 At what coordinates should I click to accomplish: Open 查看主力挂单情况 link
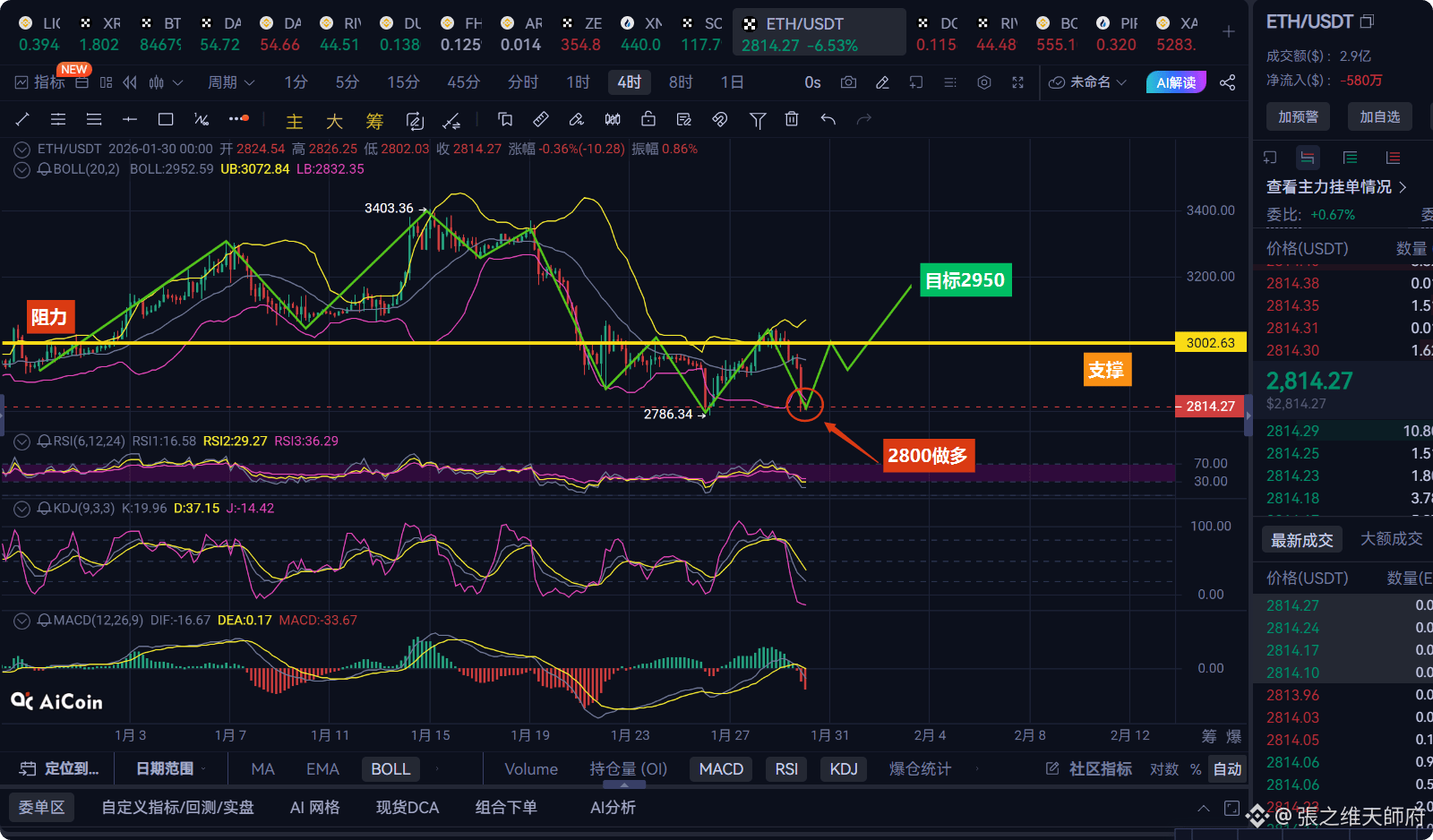[x=1336, y=187]
